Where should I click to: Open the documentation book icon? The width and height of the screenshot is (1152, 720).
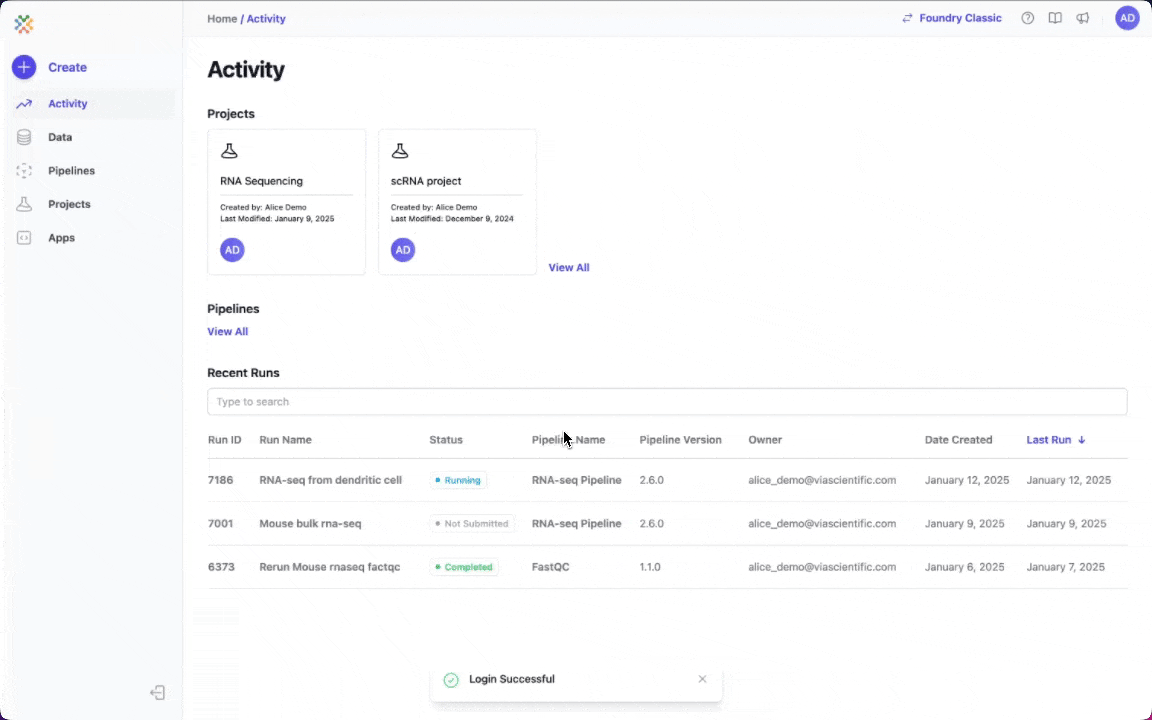point(1055,18)
